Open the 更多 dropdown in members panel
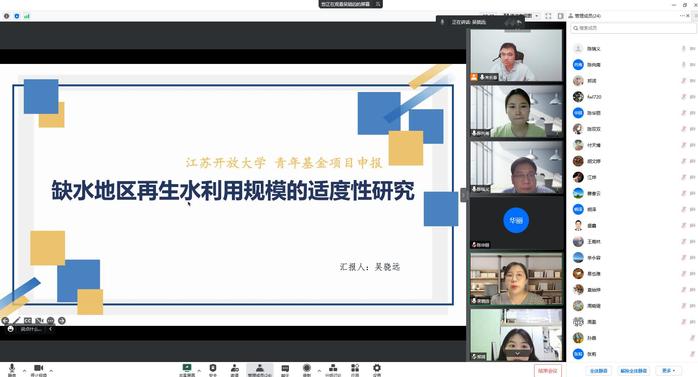The image size is (698, 377). coord(668,370)
